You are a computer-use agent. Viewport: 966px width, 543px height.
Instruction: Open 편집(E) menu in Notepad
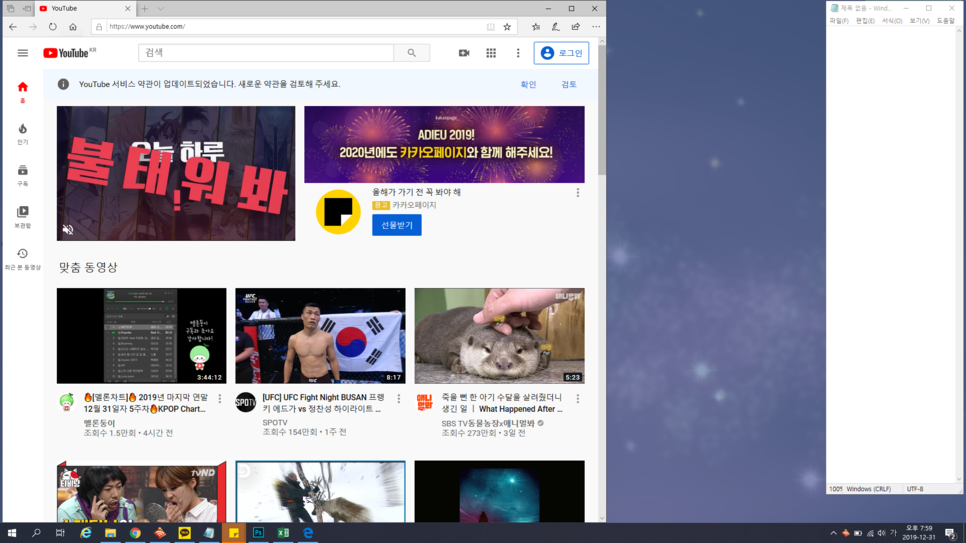pyautogui.click(x=865, y=21)
